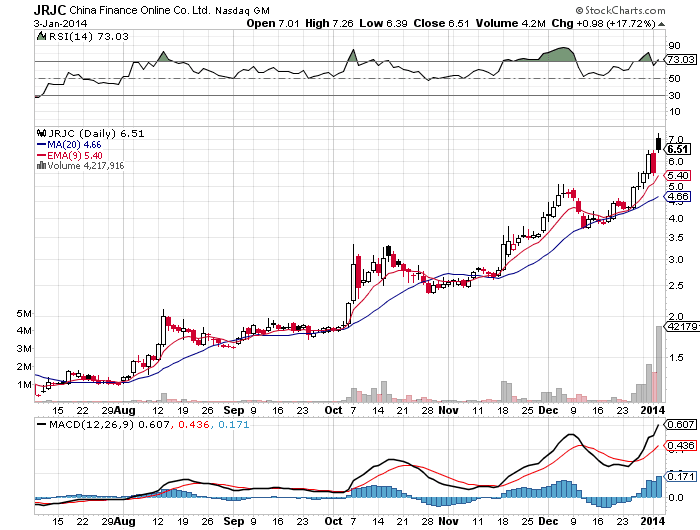This screenshot has width=700, height=530.
Task: Click the Close 6.51 header value
Action: [x=441, y=23]
